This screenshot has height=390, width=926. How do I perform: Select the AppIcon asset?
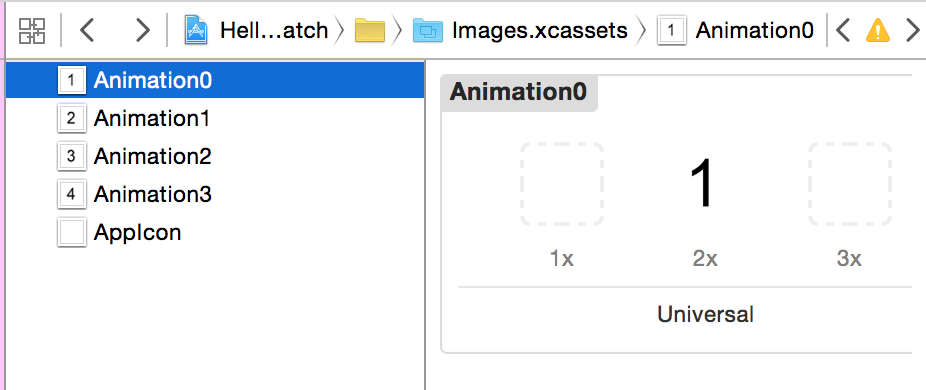point(215,232)
